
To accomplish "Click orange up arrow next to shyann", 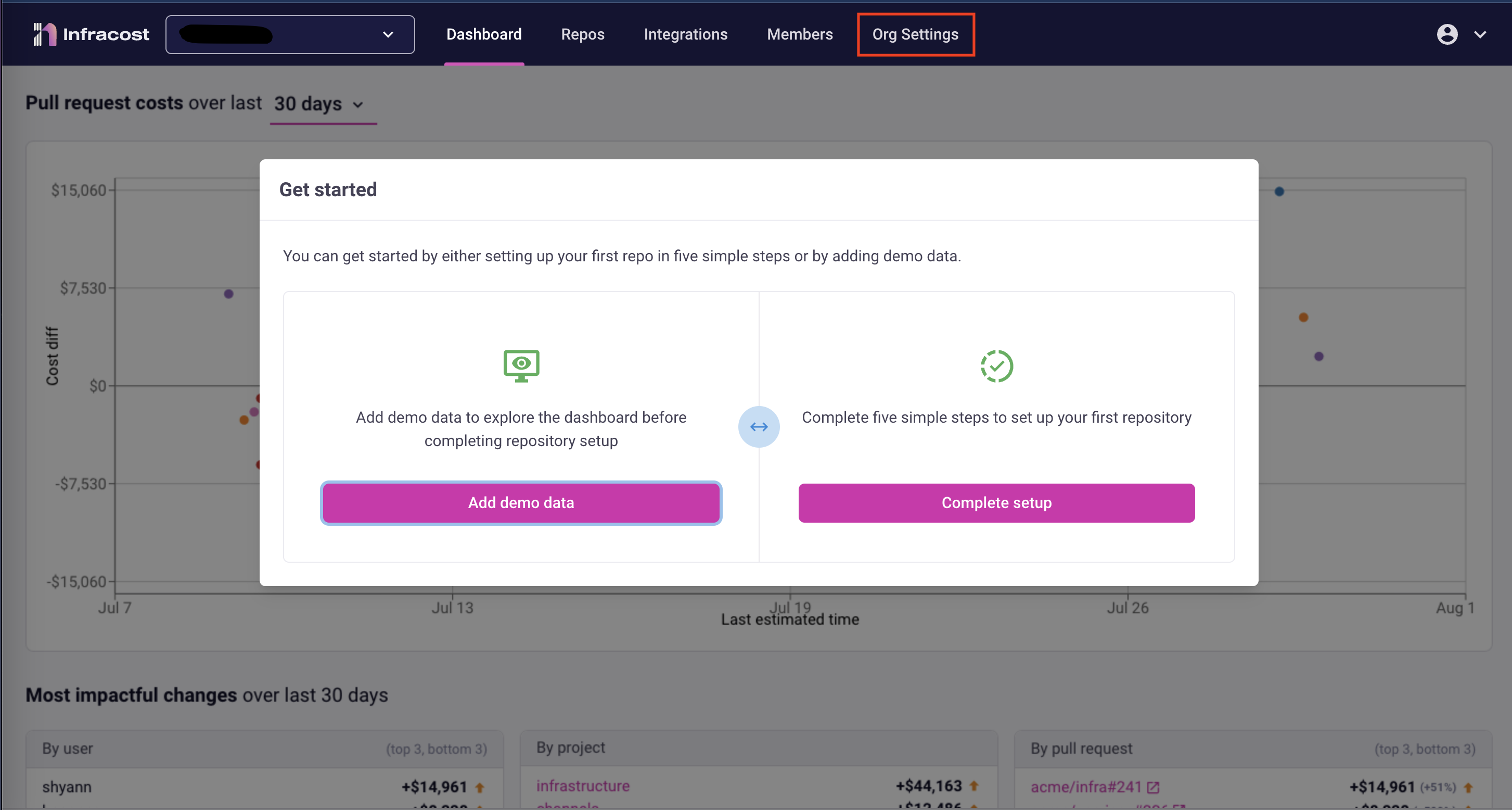I will [x=480, y=788].
